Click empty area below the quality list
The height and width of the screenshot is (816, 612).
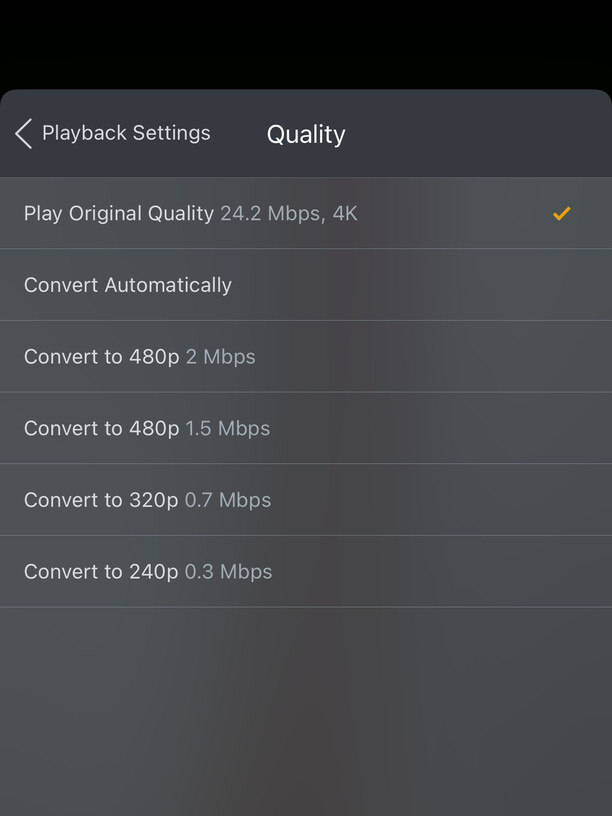pos(306,710)
